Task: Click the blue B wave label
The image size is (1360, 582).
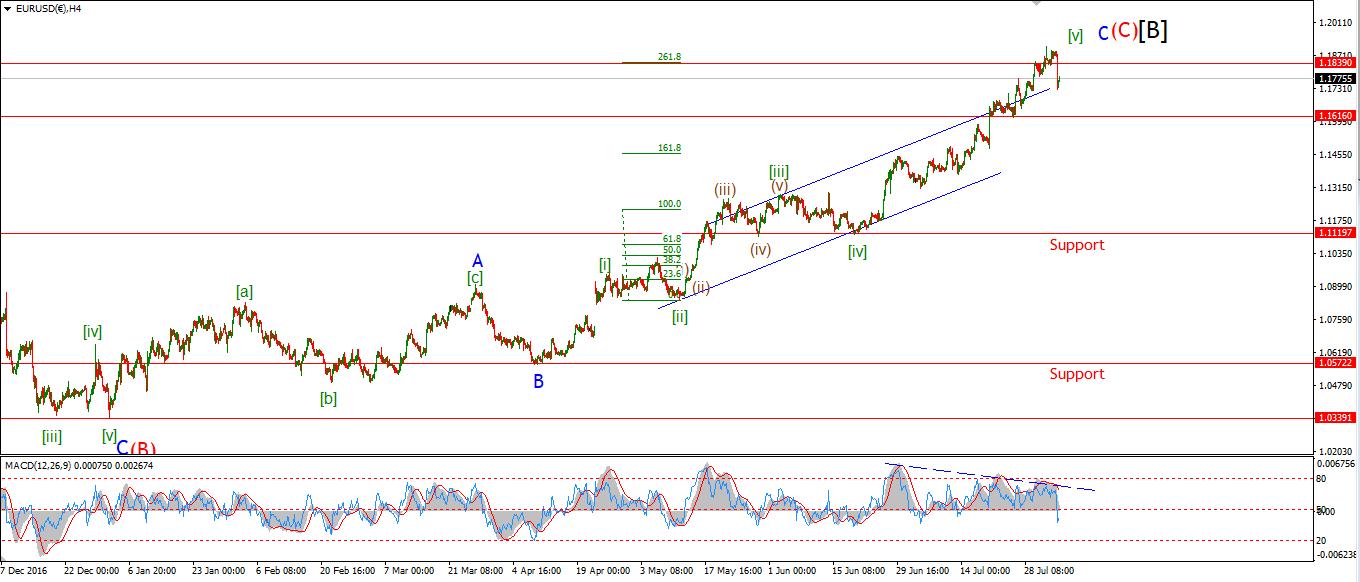Action: pos(538,381)
